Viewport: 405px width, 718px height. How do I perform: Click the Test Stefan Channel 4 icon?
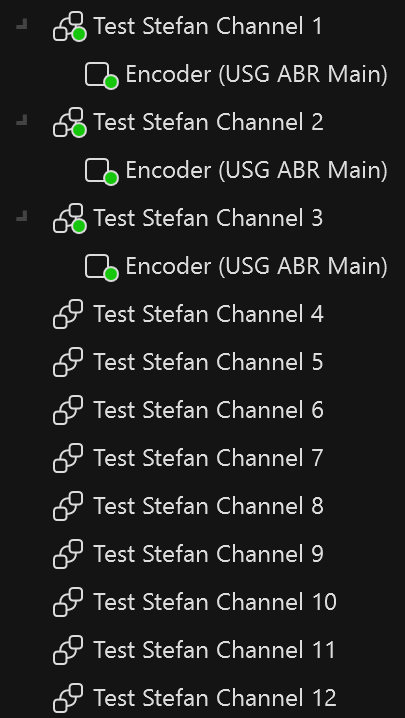(x=68, y=314)
